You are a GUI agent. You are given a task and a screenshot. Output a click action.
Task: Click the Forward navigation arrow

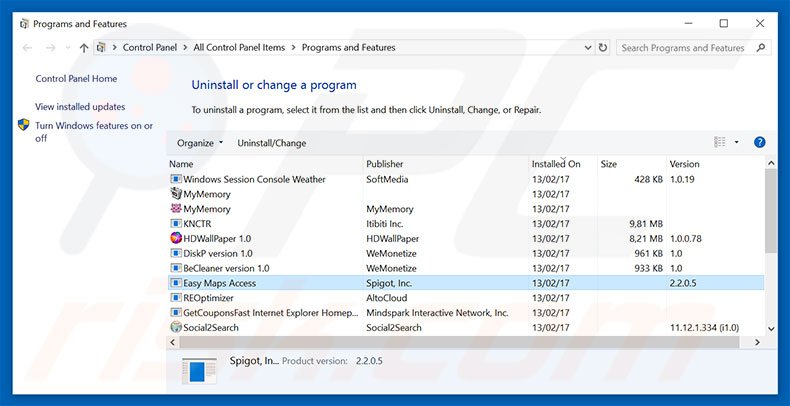(x=50, y=48)
